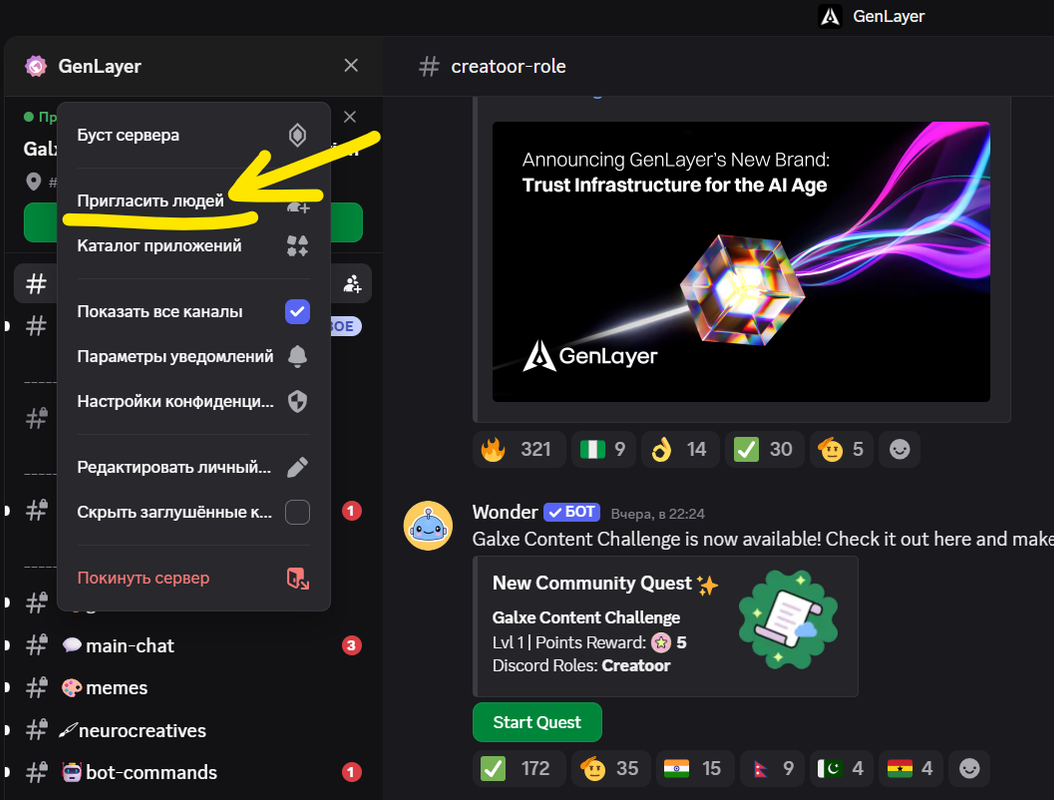Click the app catalog shapes icon

coord(297,246)
